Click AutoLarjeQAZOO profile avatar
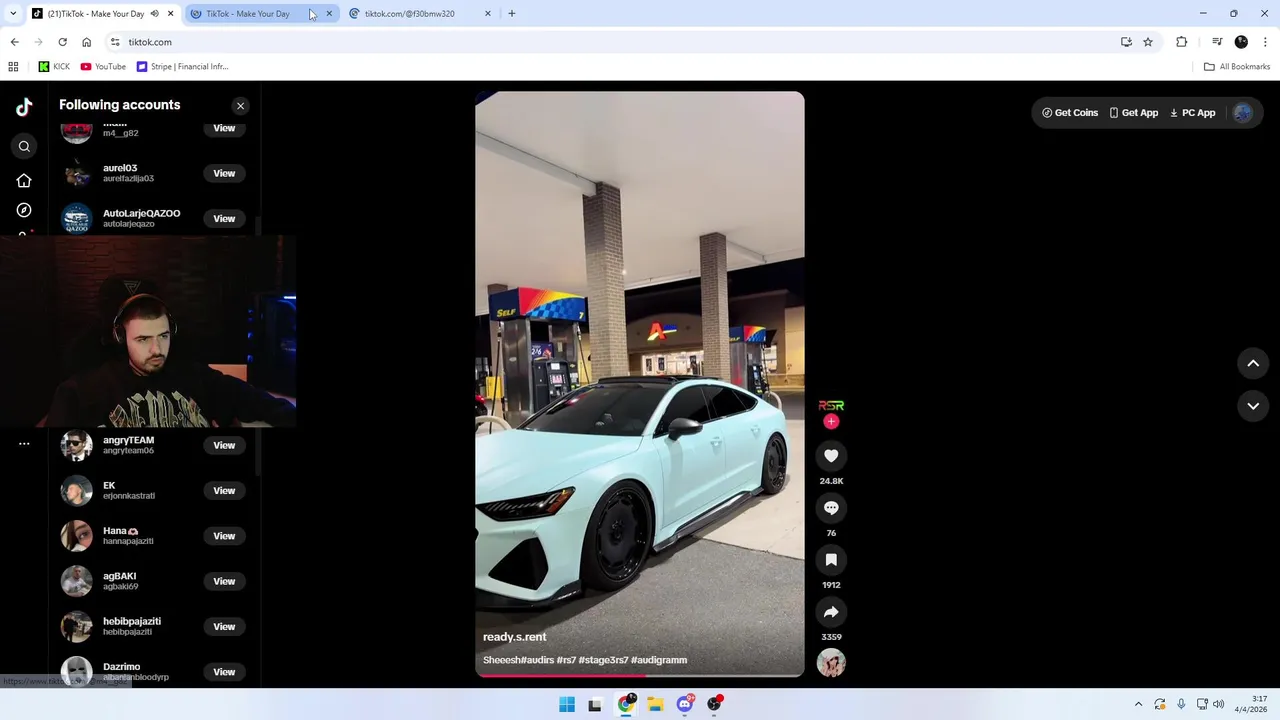 [x=77, y=218]
